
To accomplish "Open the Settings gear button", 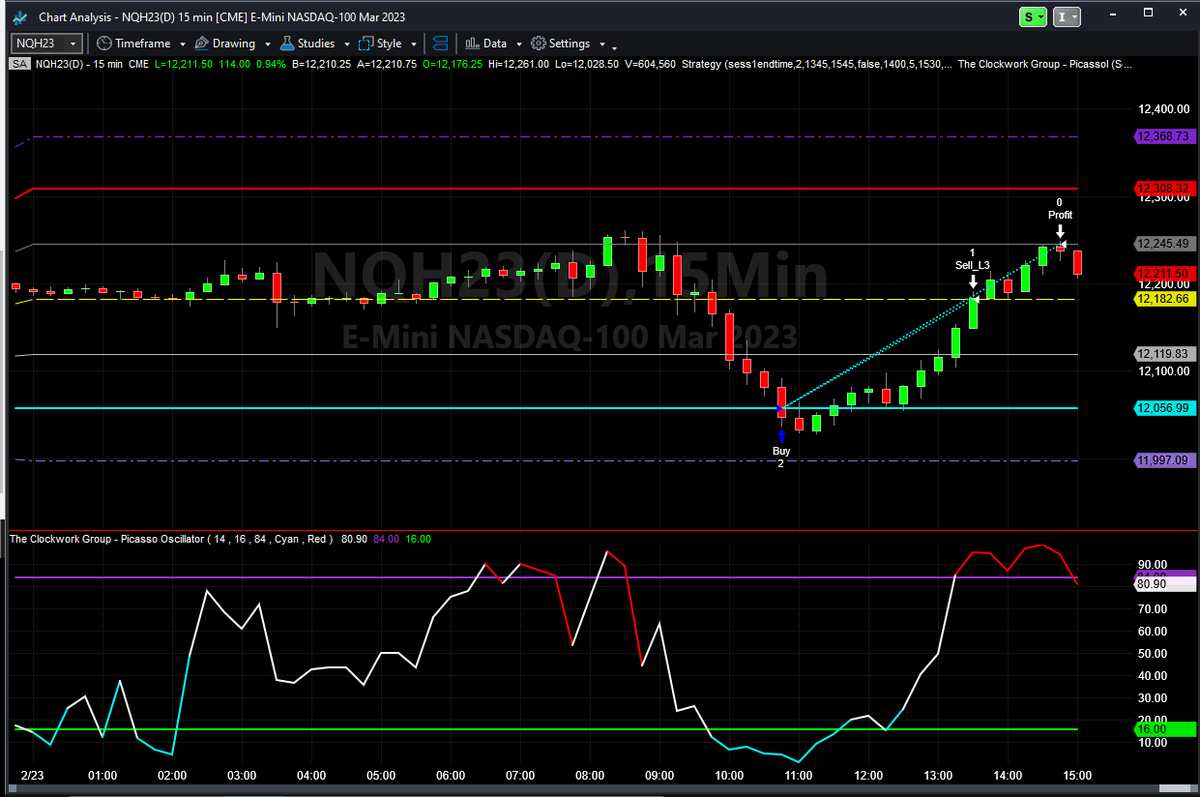I will [561, 44].
